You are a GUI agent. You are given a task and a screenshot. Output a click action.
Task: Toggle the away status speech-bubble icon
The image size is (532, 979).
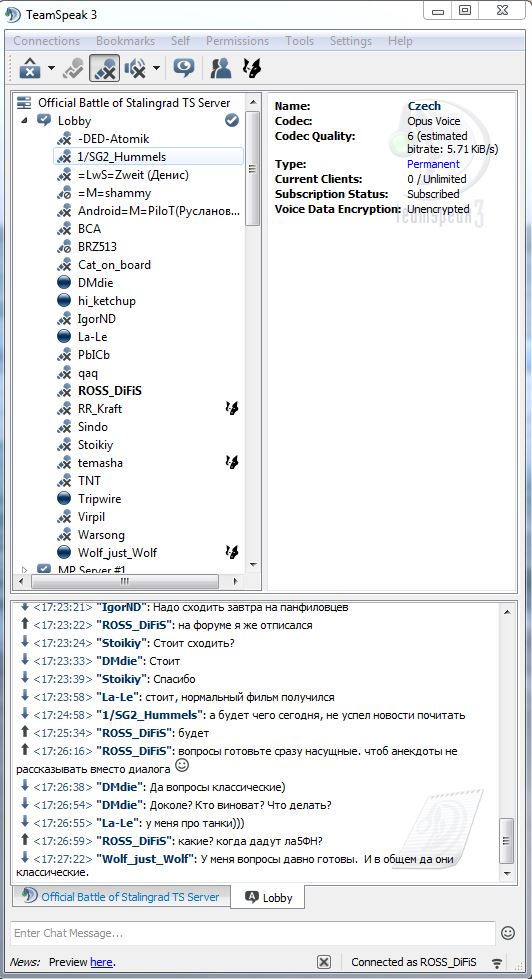(184, 68)
